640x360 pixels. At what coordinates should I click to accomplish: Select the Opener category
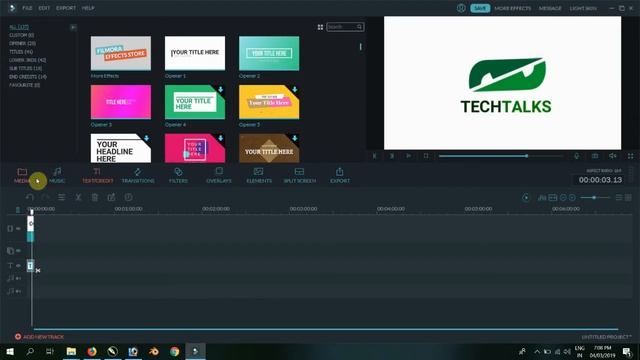22,43
